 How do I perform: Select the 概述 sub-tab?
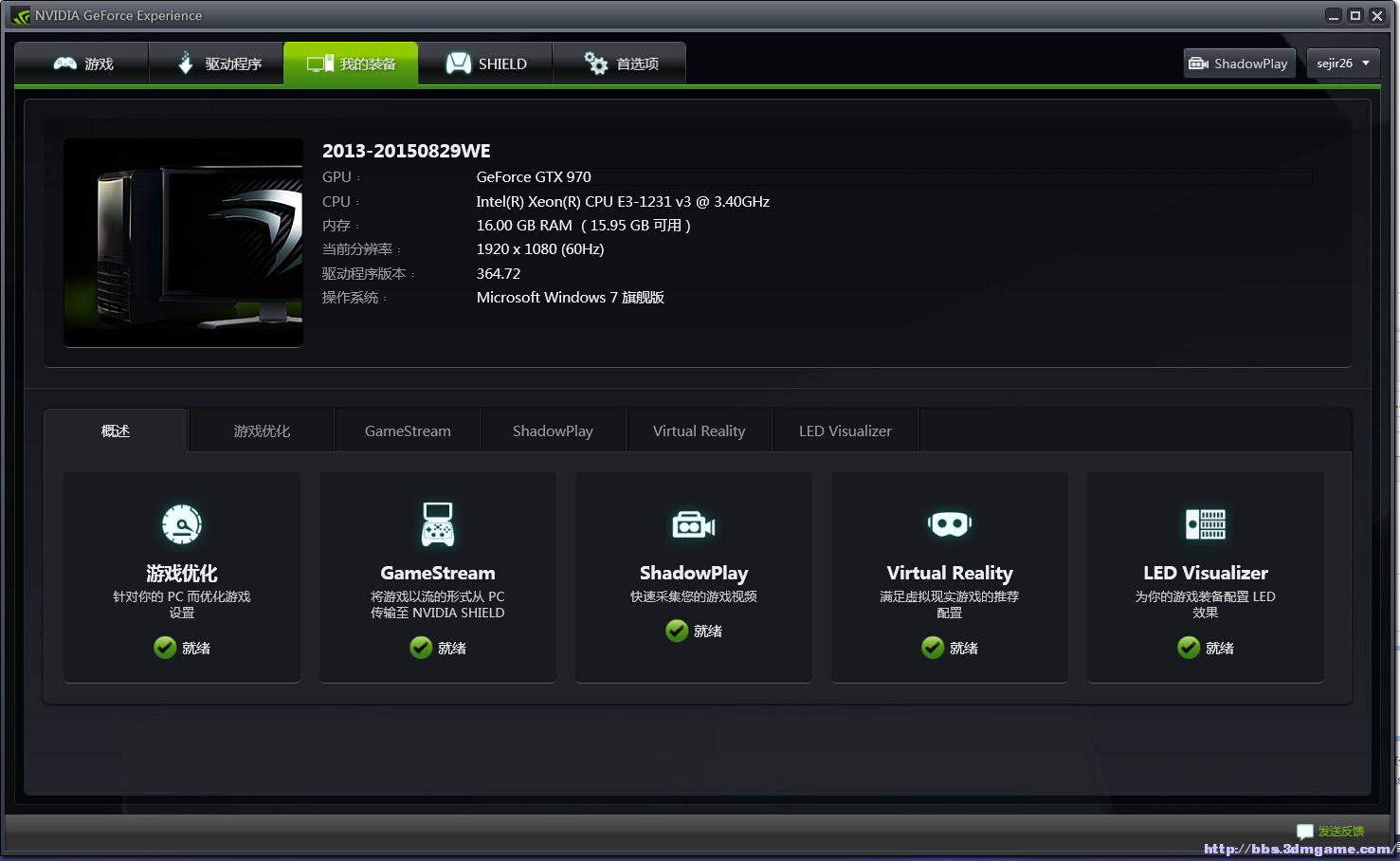pos(116,430)
